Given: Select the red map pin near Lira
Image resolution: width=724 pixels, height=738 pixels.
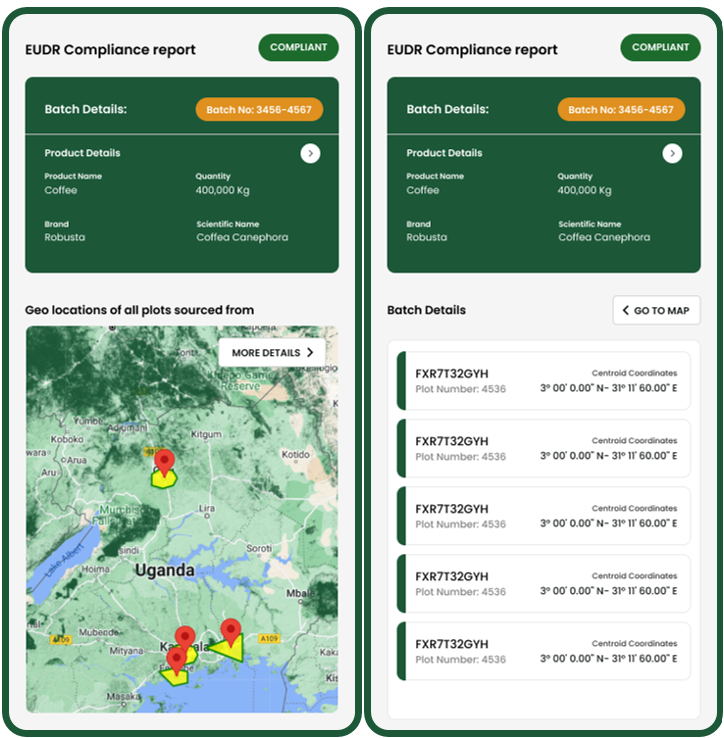Looking at the screenshot, I should (x=164, y=463).
